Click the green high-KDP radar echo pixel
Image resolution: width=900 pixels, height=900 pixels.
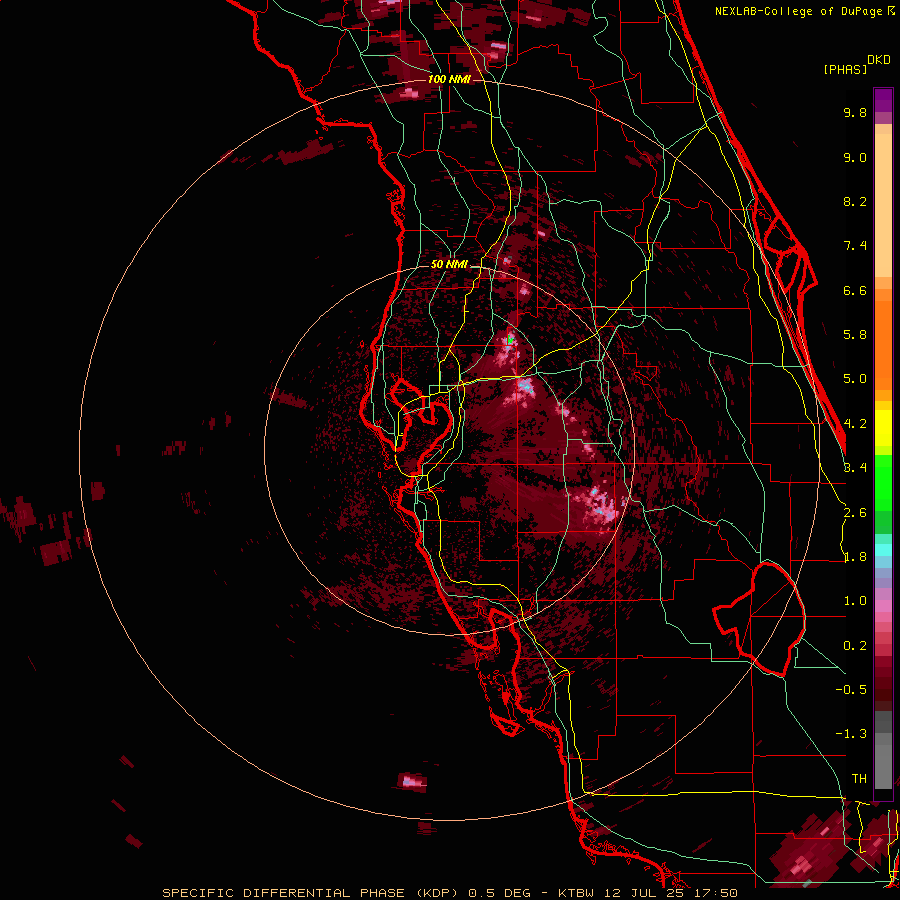click(x=510, y=340)
